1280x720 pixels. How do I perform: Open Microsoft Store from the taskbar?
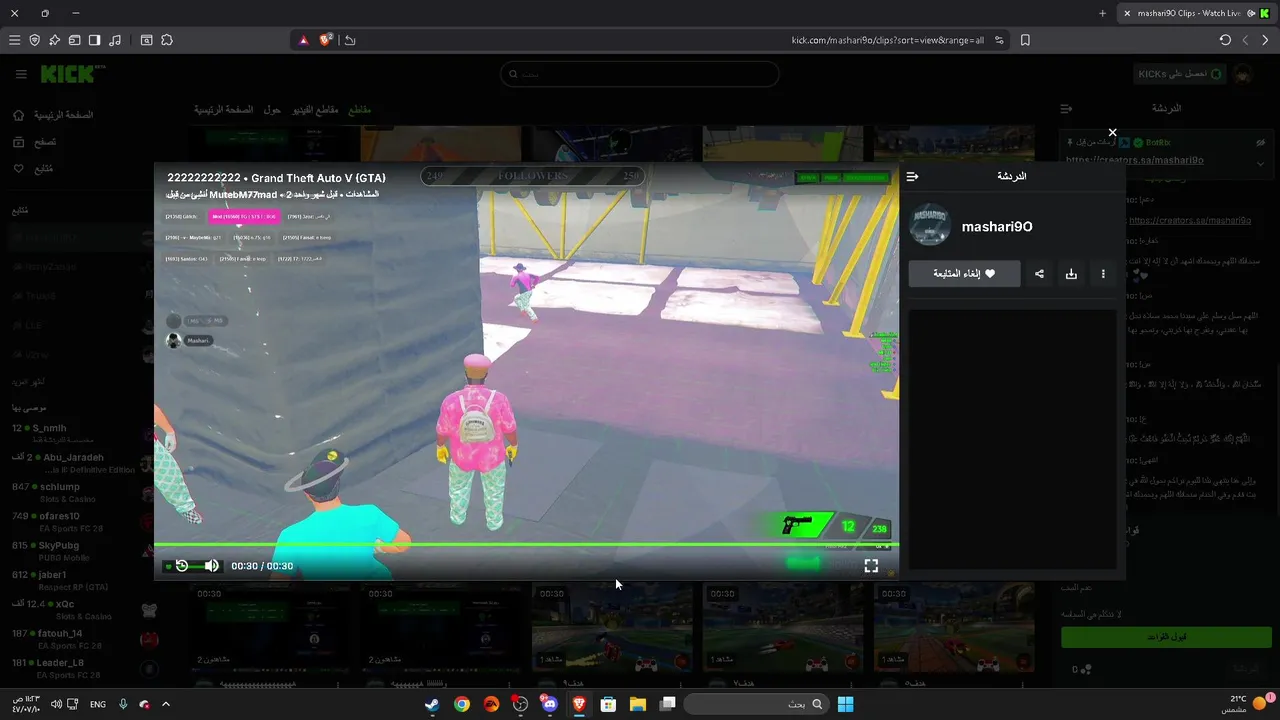[x=608, y=704]
